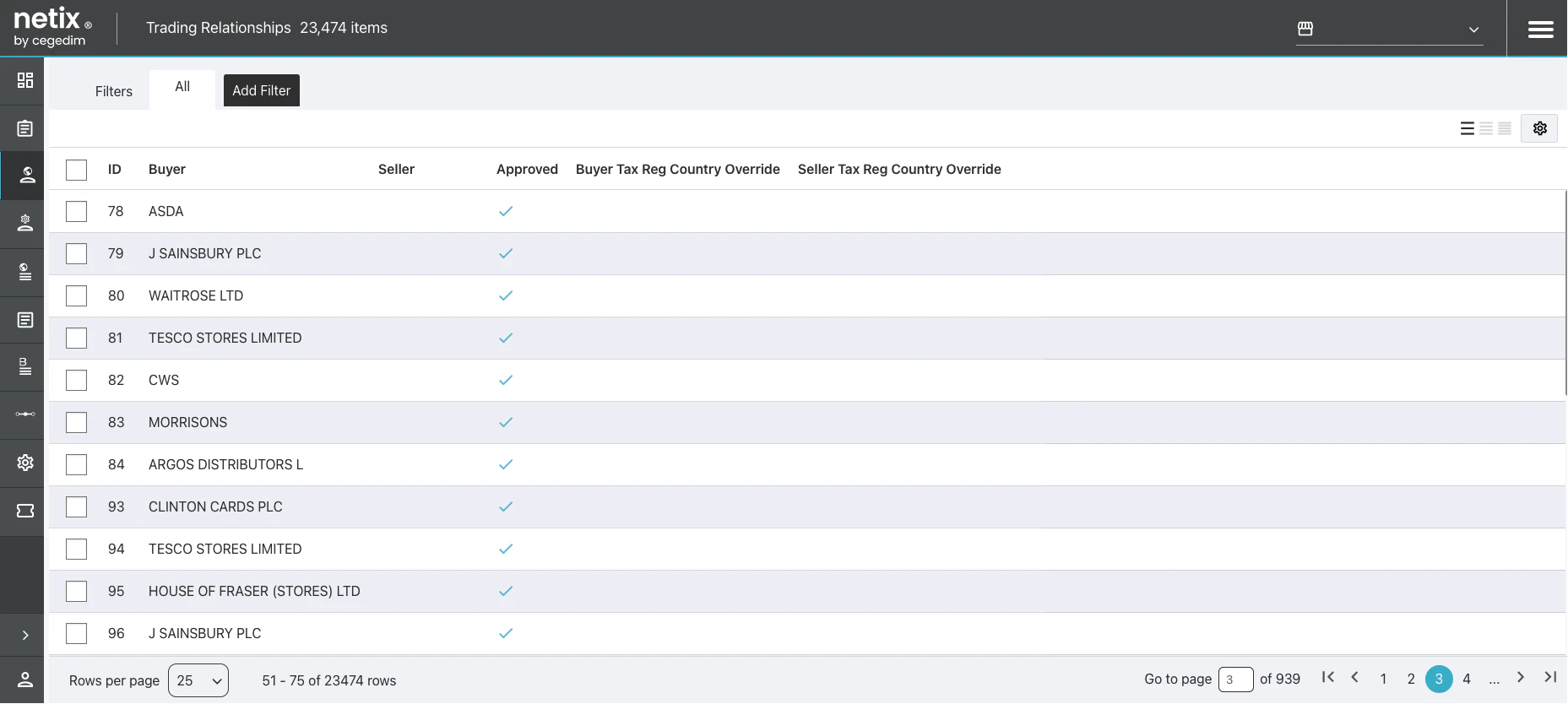This screenshot has width=1568, height=704.
Task: Check the WAITROSE LTD row checkbox
Action: tap(77, 295)
